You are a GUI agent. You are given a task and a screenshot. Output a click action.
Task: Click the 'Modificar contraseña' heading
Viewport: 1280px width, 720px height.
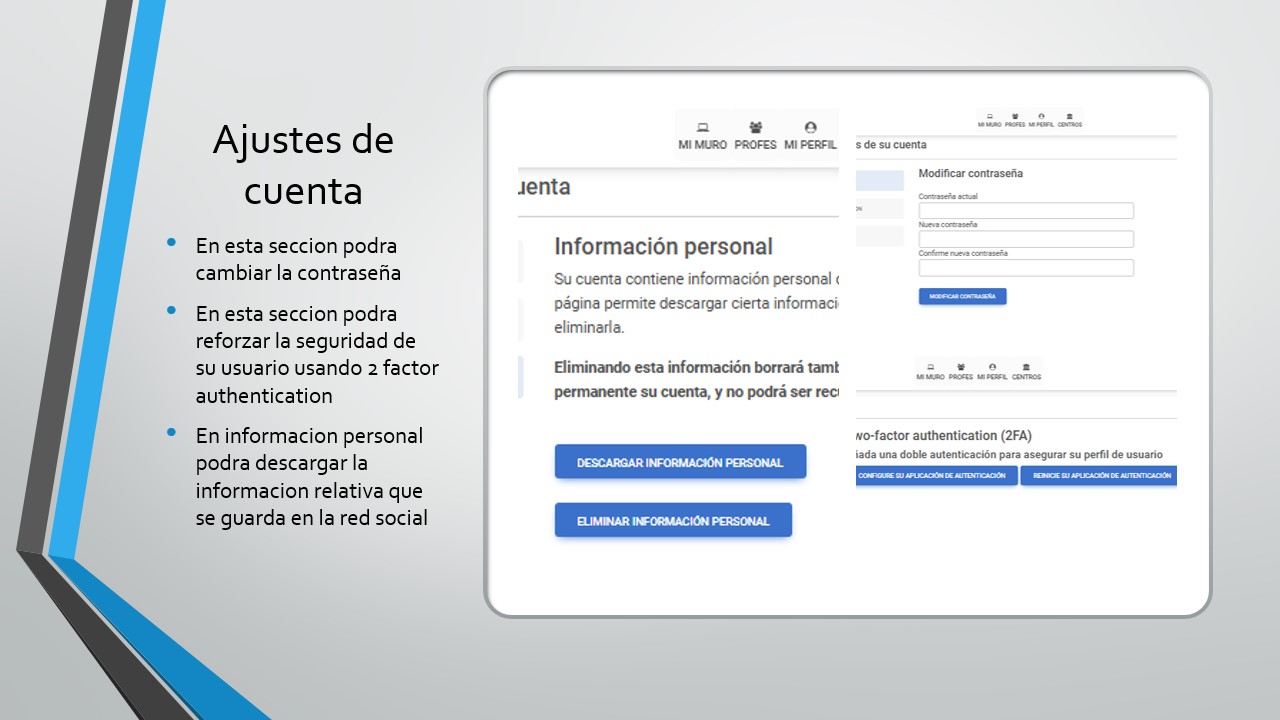click(971, 174)
